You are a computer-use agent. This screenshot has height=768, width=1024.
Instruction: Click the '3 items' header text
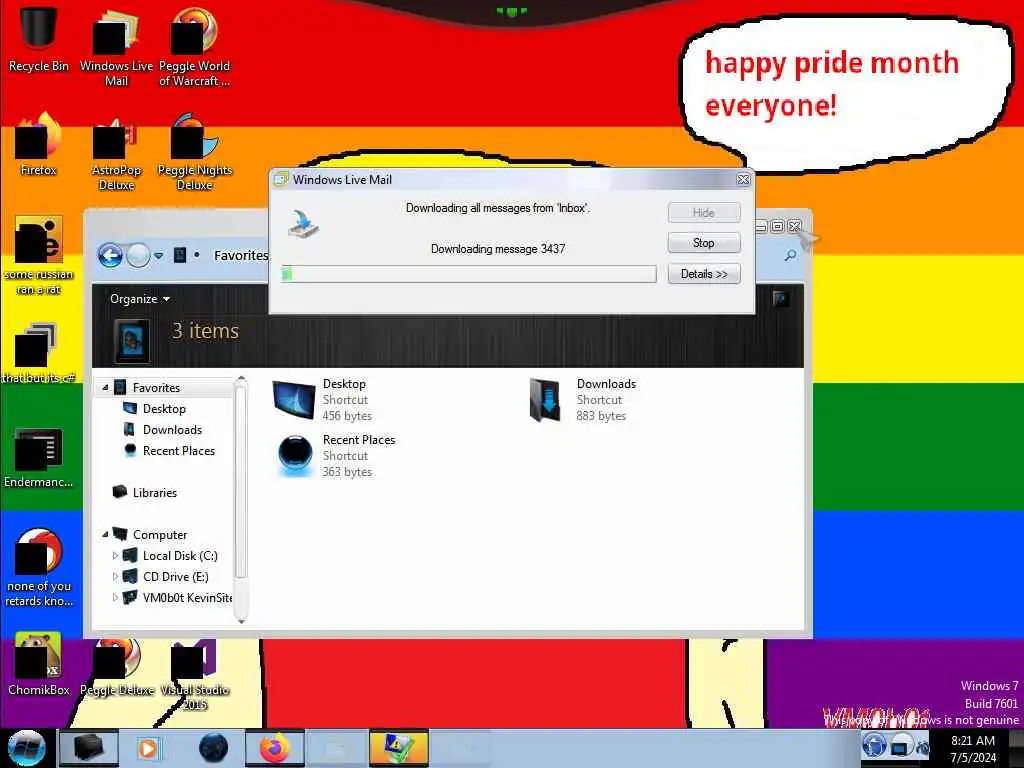coord(205,330)
